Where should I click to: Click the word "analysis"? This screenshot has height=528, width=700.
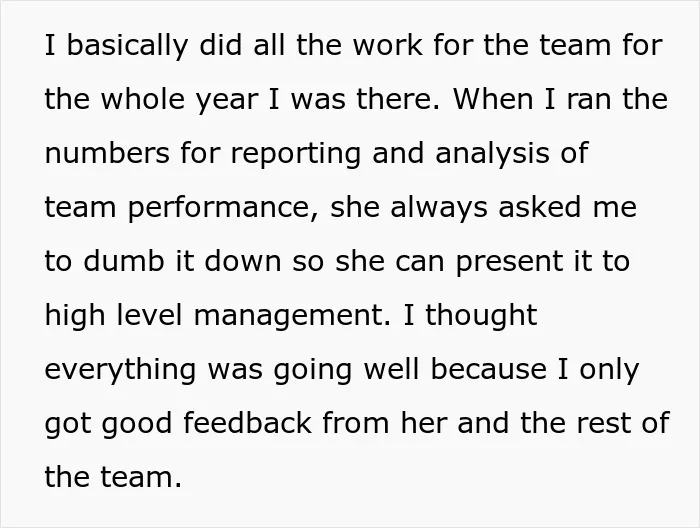(x=492, y=153)
